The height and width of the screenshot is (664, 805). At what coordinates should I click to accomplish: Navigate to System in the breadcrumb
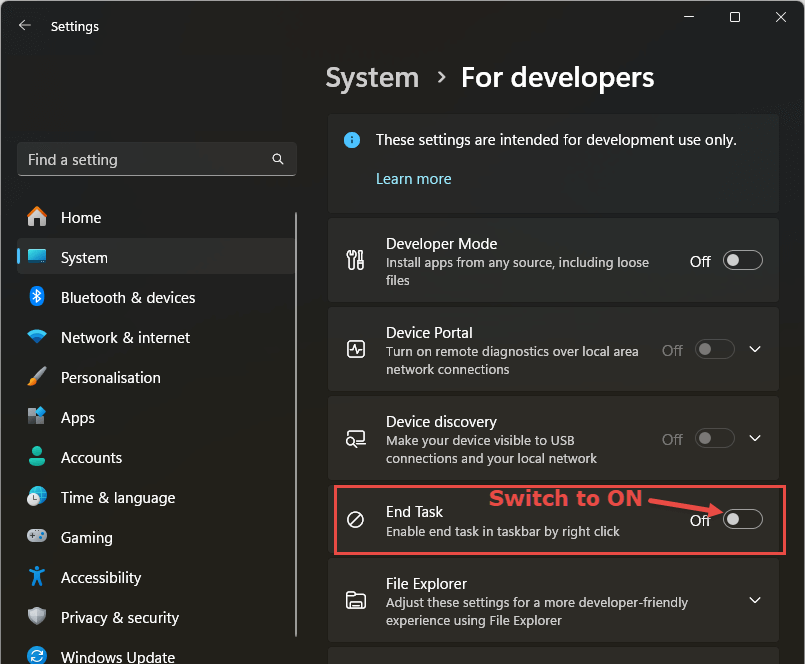pyautogui.click(x=372, y=78)
